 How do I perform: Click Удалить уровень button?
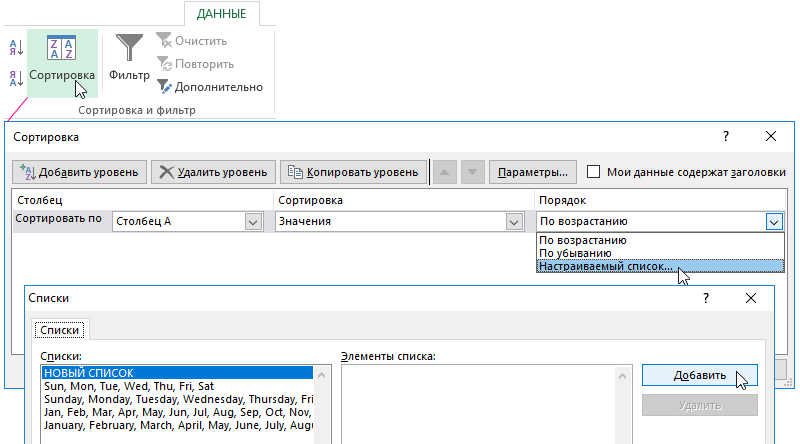click(x=213, y=172)
